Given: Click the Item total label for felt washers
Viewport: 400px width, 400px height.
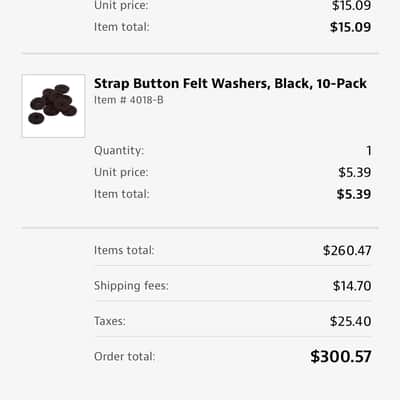Looking at the screenshot, I should (x=122, y=194).
